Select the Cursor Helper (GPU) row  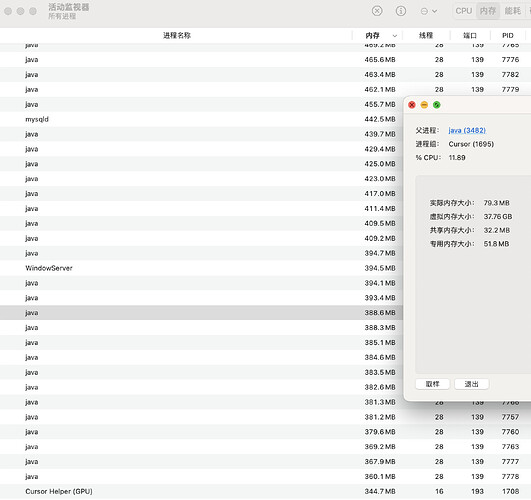[x=266, y=491]
